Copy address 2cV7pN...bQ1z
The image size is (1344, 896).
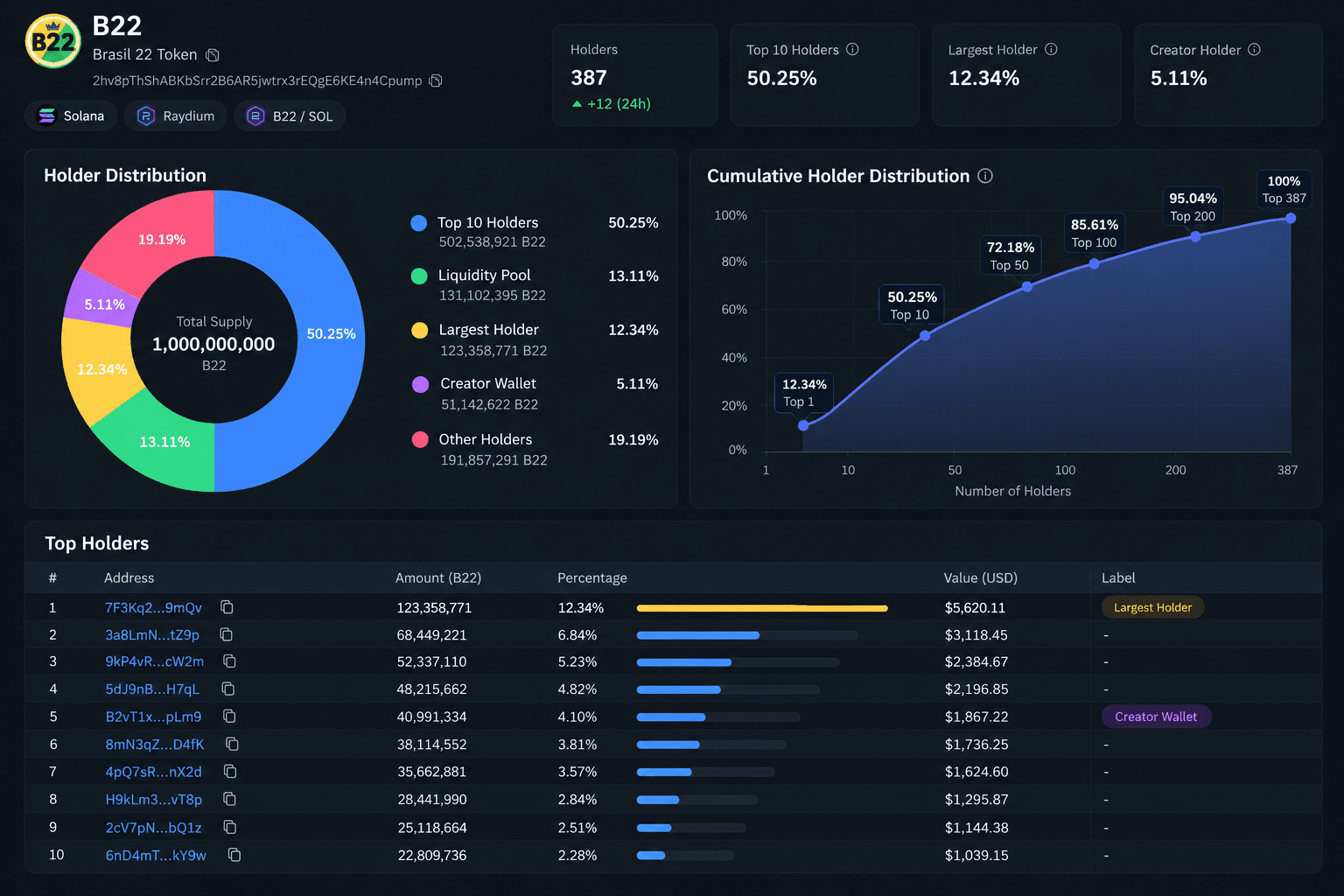230,827
